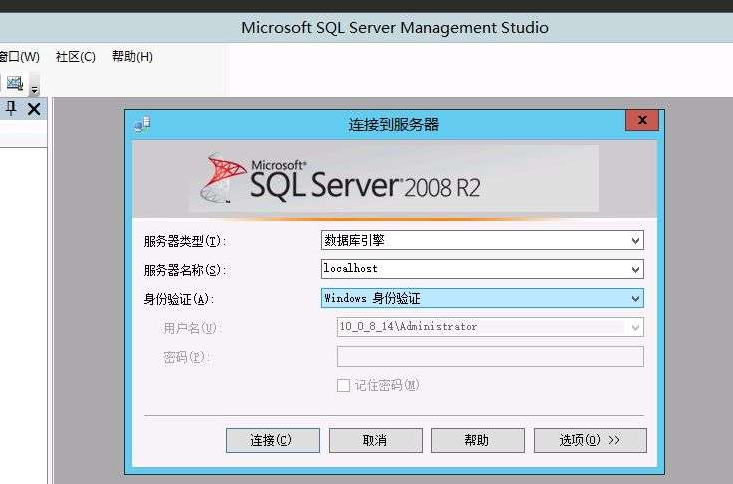The width and height of the screenshot is (733, 484).
Task: Click the server icon in dialog title bar
Action: coord(143,124)
